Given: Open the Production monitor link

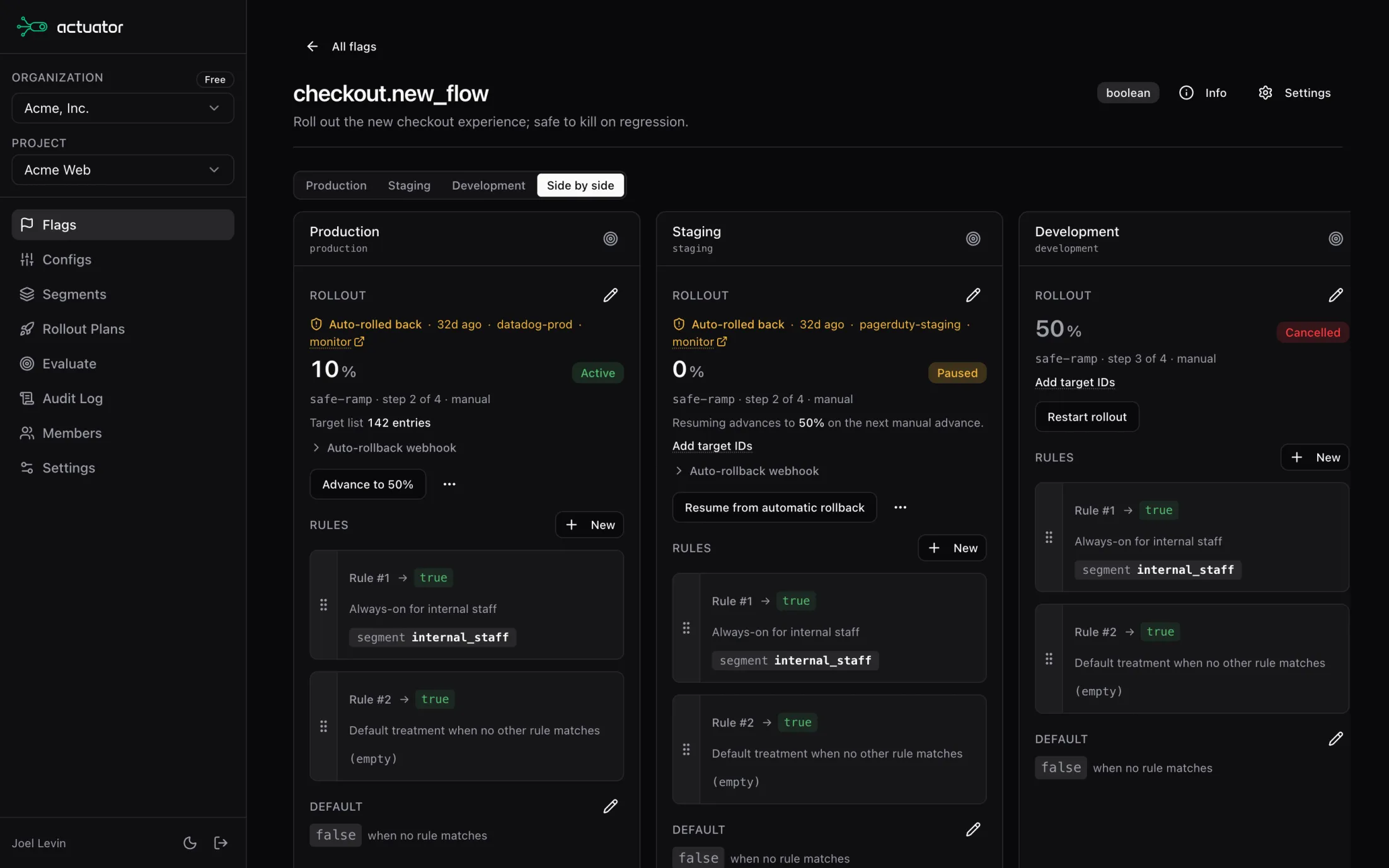Looking at the screenshot, I should coord(337,341).
